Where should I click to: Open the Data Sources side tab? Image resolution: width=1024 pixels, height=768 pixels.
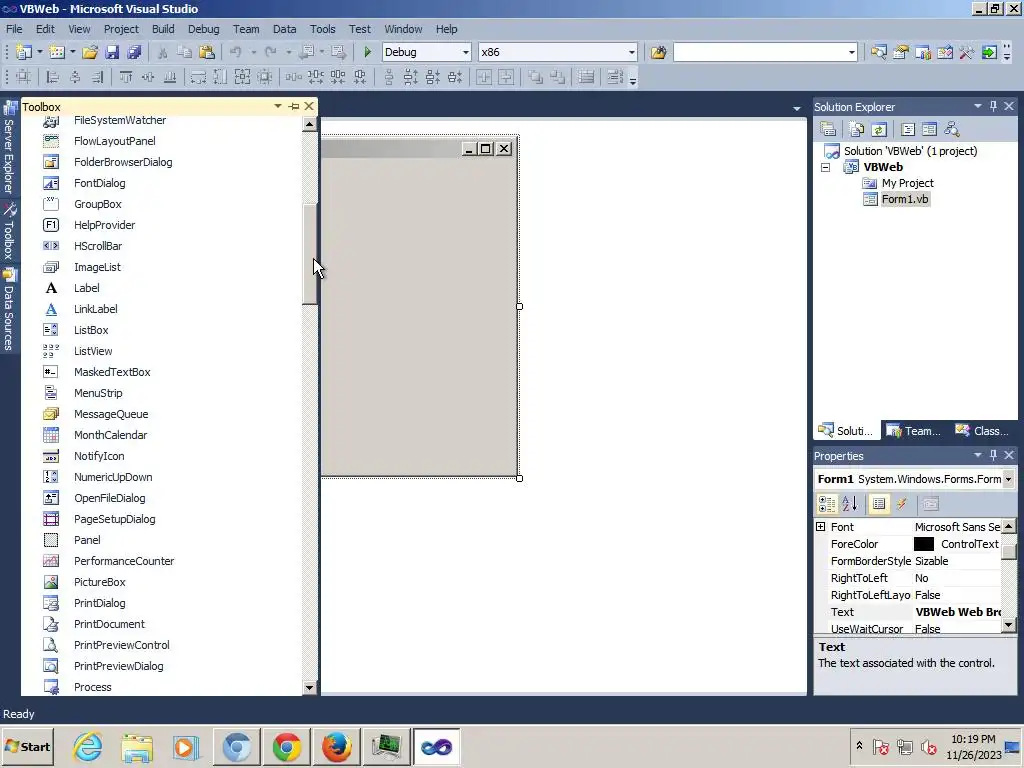(9, 310)
